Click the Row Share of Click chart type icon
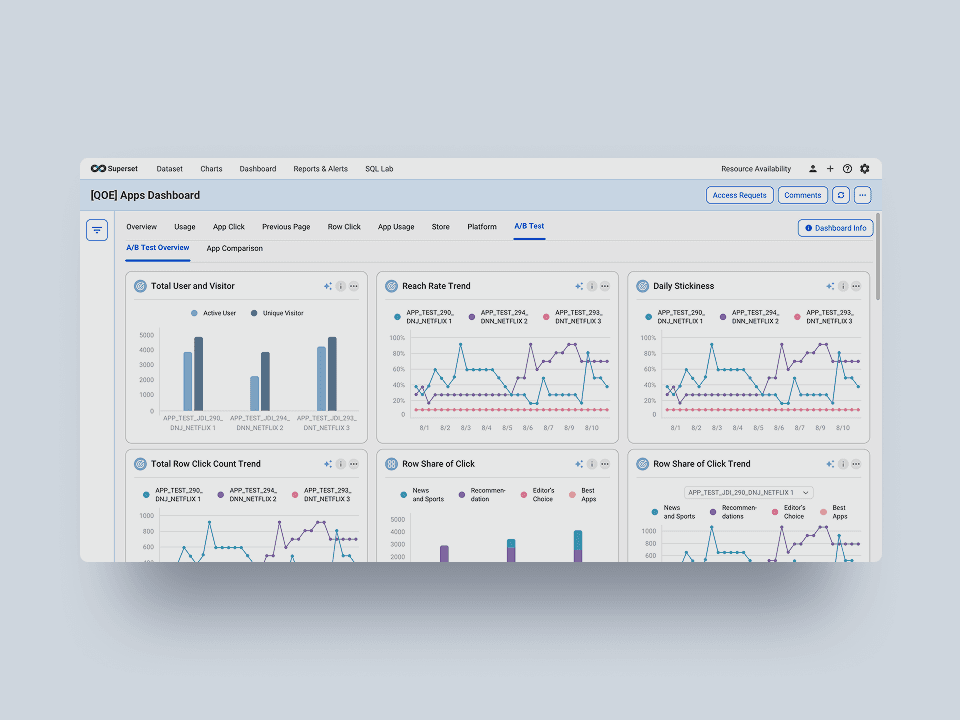Screen dimensions: 960x720 coord(391,464)
